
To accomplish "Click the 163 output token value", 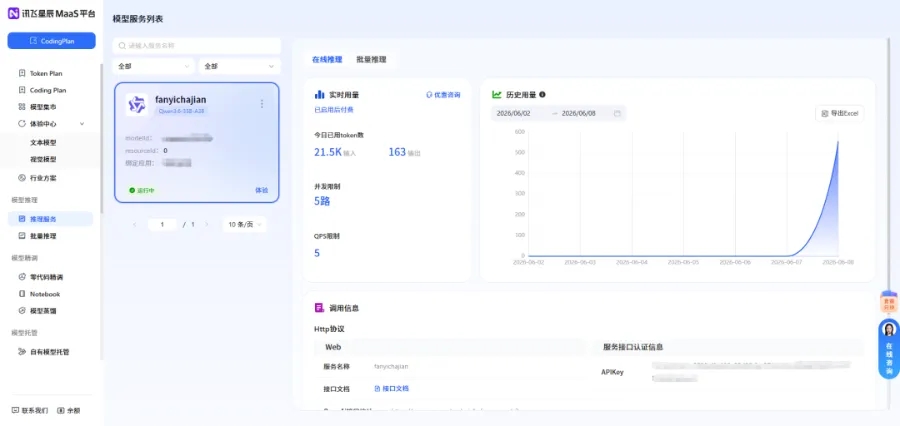I will click(397, 152).
